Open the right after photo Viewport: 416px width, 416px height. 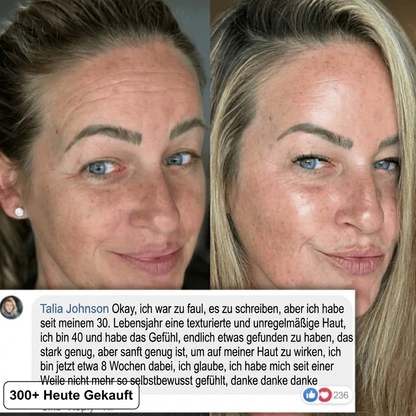pos(313,145)
